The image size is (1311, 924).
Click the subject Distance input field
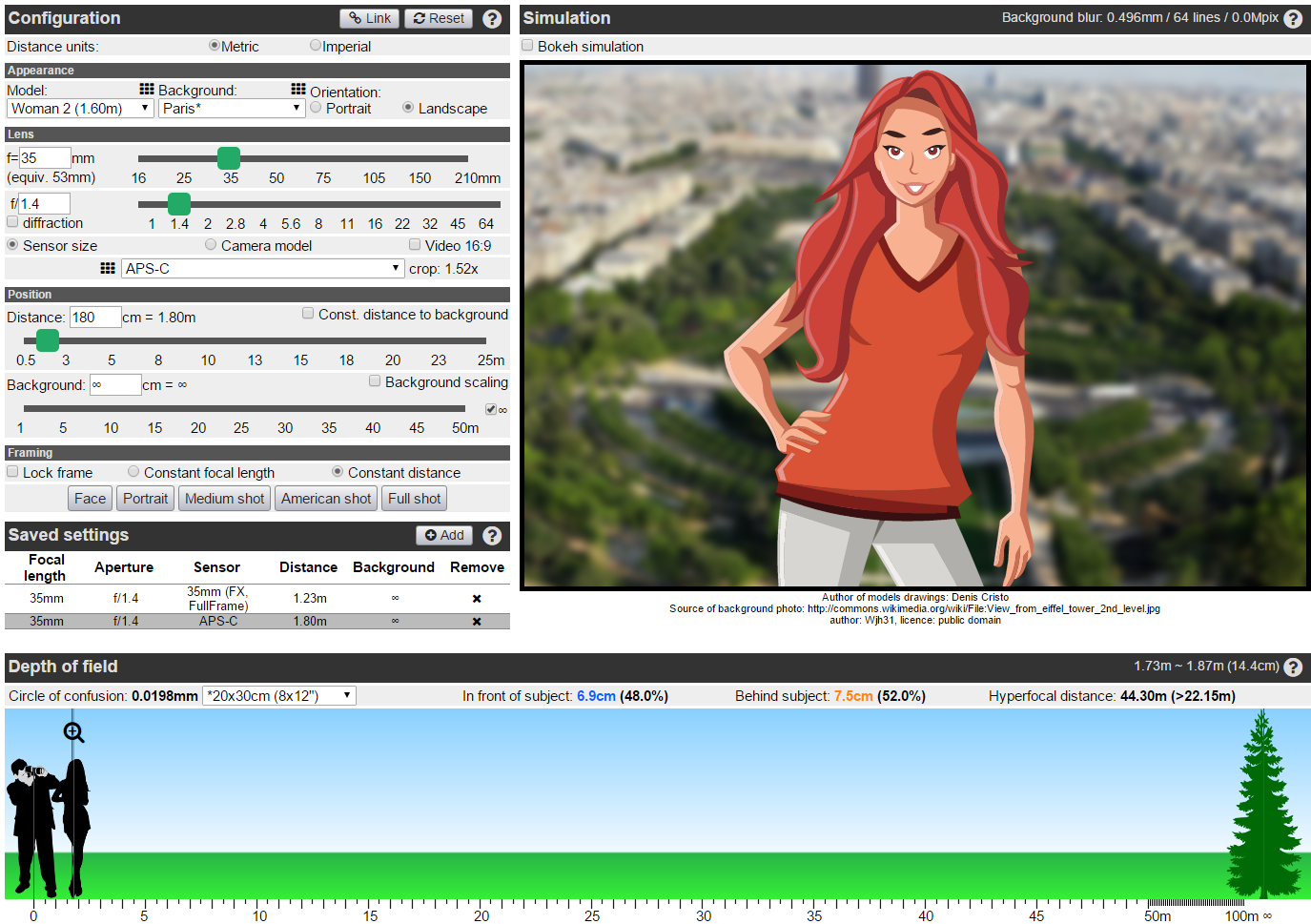click(94, 318)
